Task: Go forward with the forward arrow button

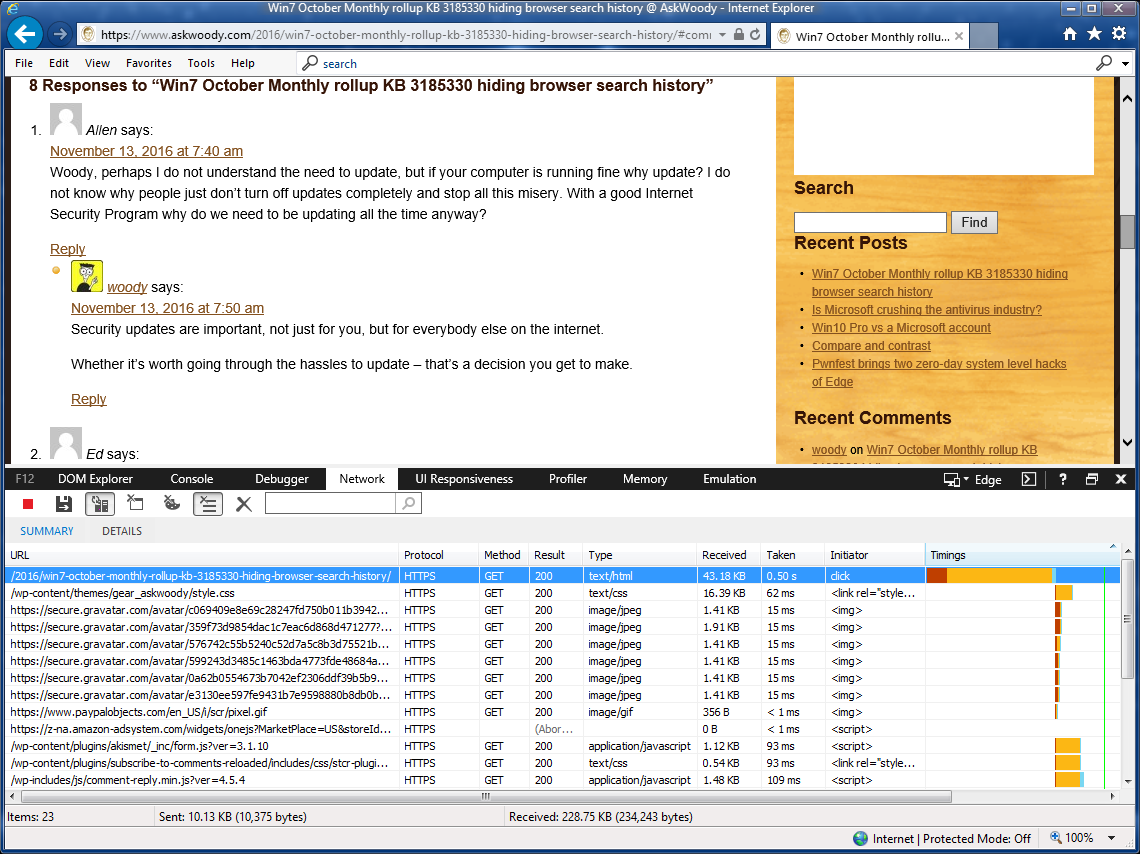Action: point(60,34)
